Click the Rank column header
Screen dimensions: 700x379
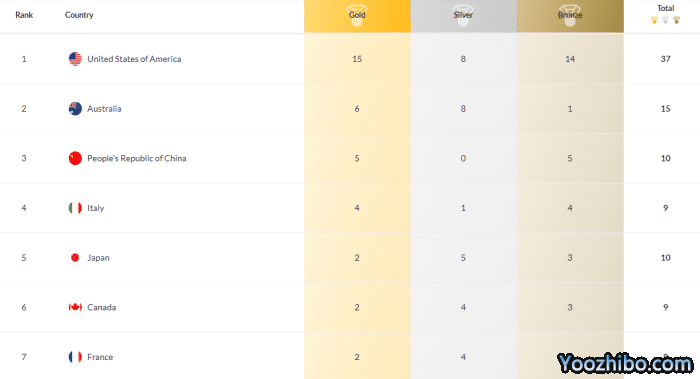[x=24, y=15]
